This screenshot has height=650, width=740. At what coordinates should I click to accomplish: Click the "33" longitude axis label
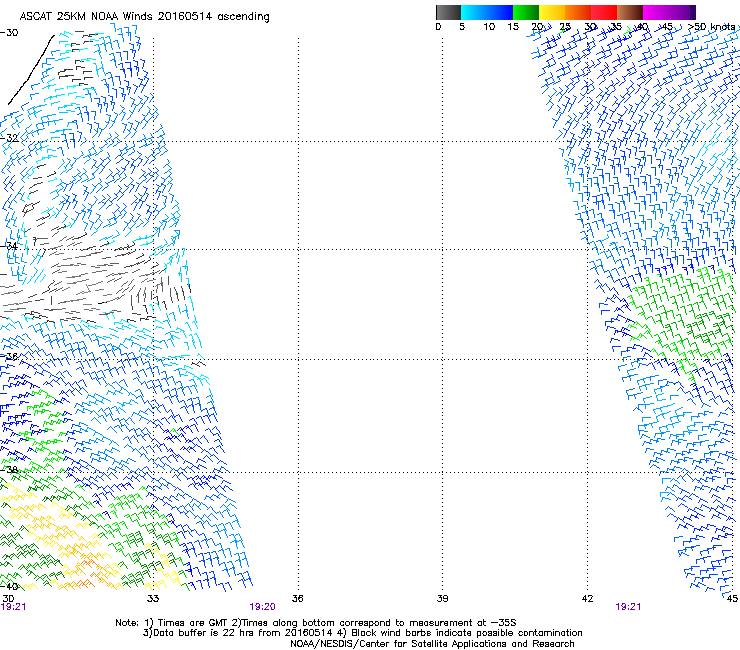(153, 599)
